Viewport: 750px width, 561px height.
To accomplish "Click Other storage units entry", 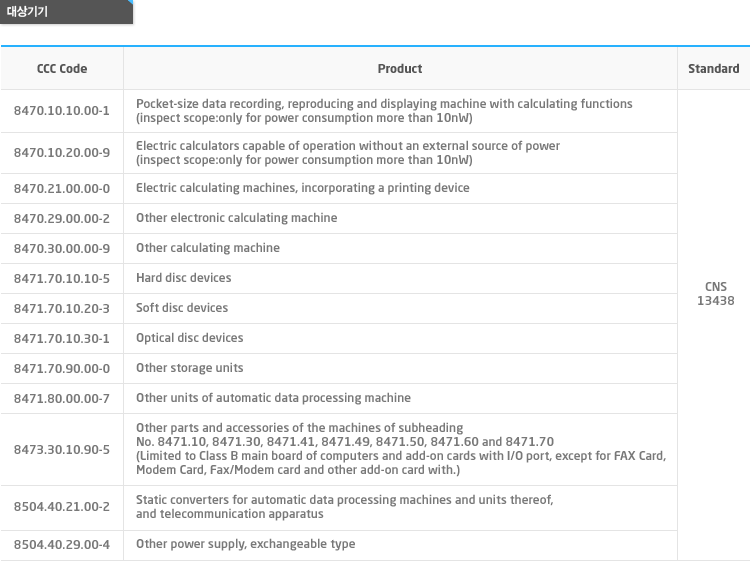I will pos(189,368).
